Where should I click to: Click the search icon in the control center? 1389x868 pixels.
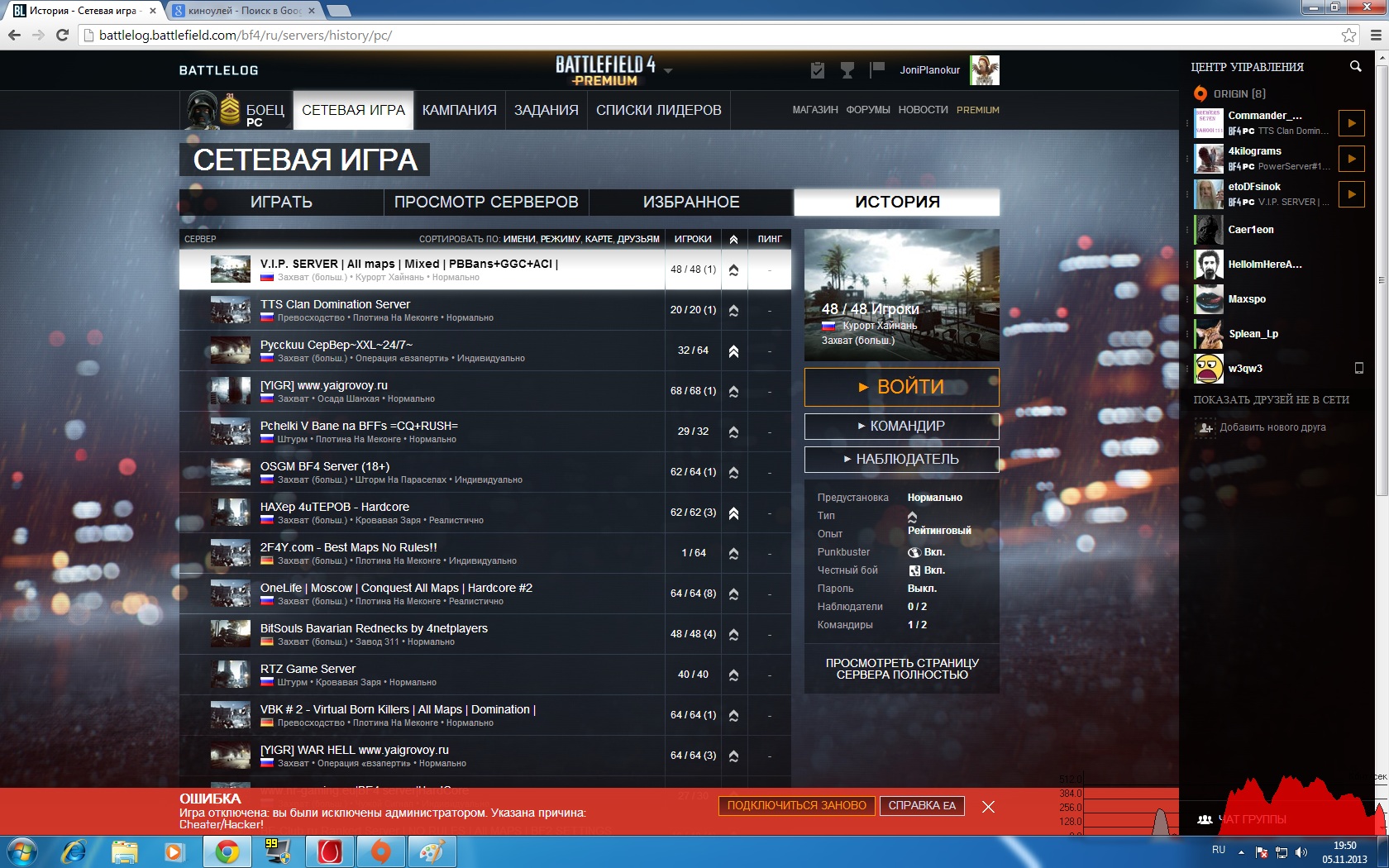(1355, 66)
